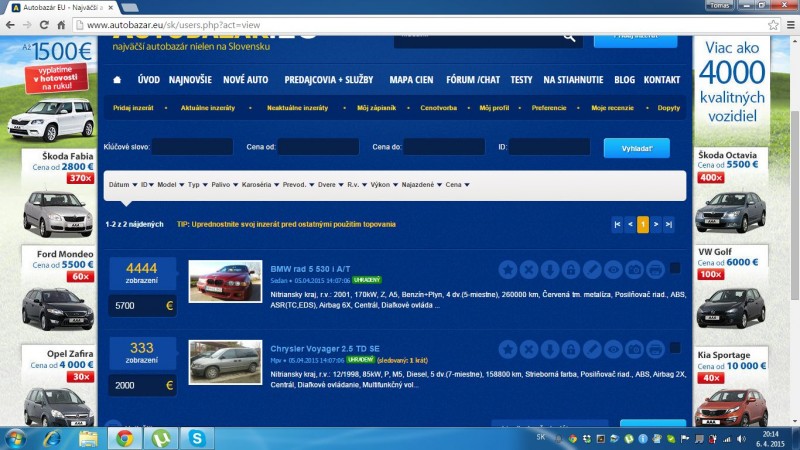This screenshot has height=450, width=800.
Task: Open the FÓRUM /CHAT menu item
Action: tap(473, 80)
